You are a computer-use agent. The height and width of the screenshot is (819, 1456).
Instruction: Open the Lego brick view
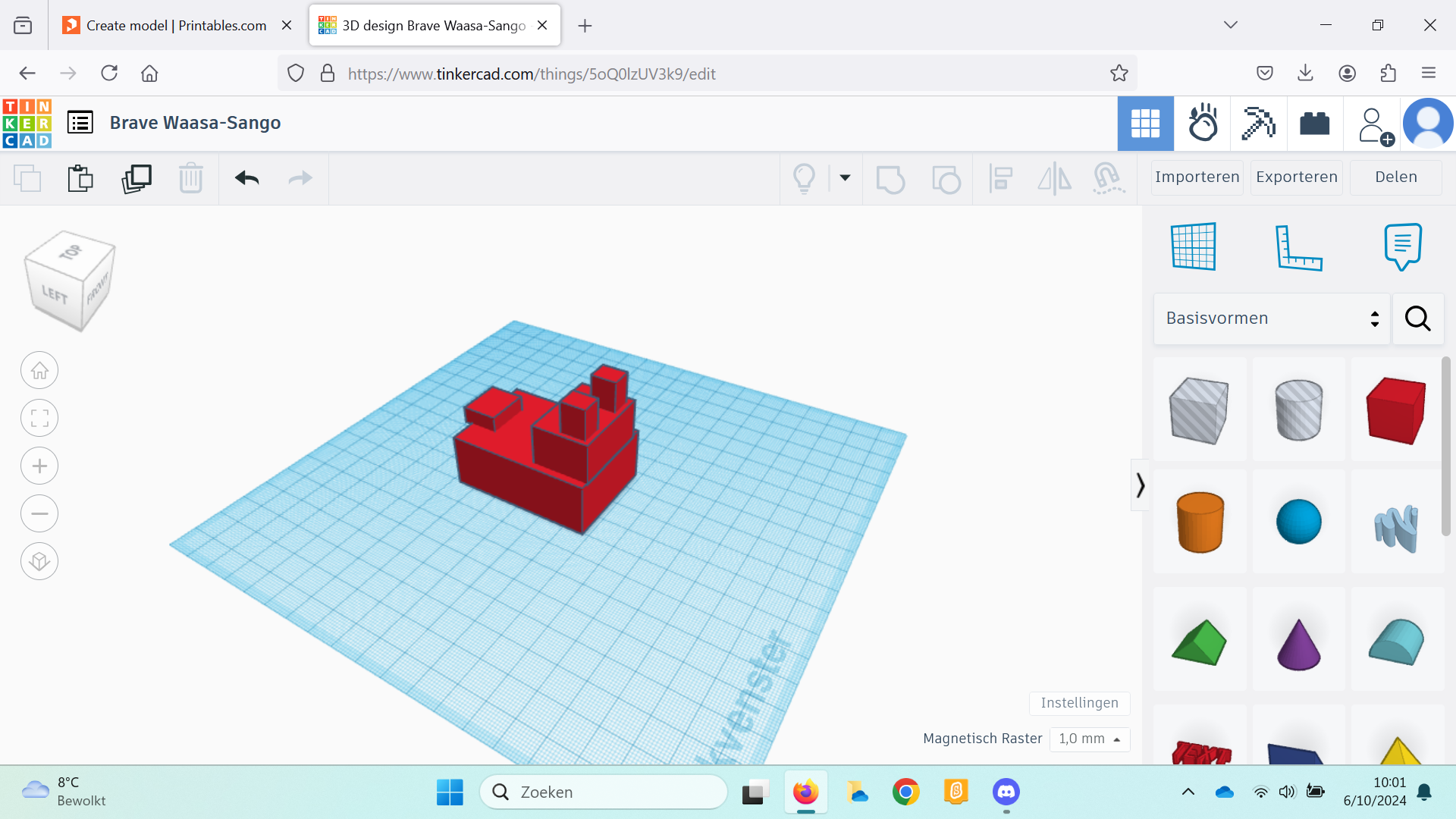[x=1313, y=123]
